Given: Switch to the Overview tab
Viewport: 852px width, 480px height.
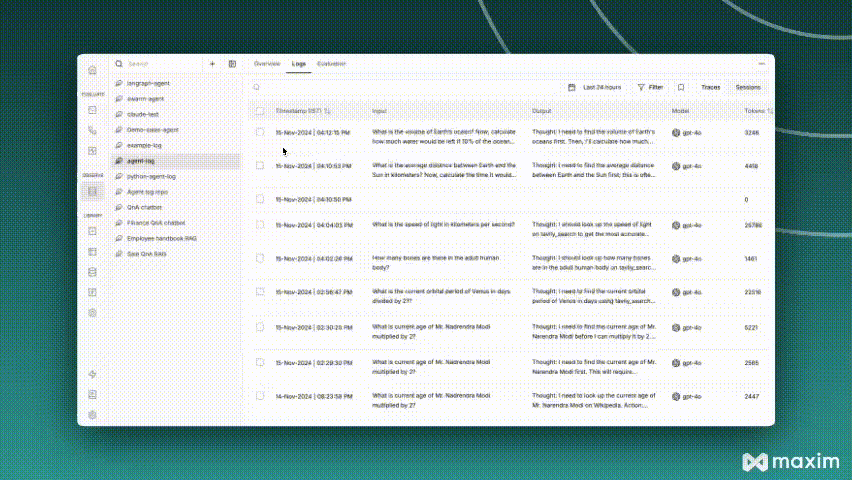Looking at the screenshot, I should point(267,64).
